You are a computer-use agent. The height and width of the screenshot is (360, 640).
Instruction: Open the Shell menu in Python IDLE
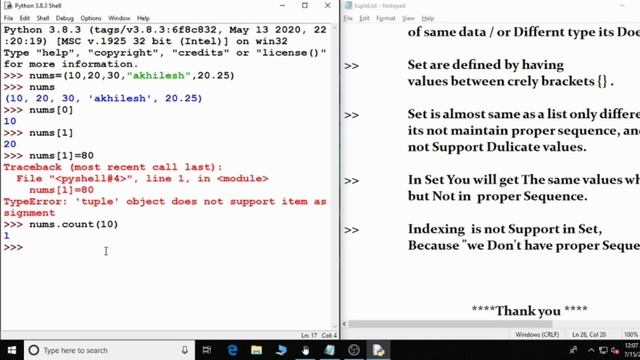[42, 18]
